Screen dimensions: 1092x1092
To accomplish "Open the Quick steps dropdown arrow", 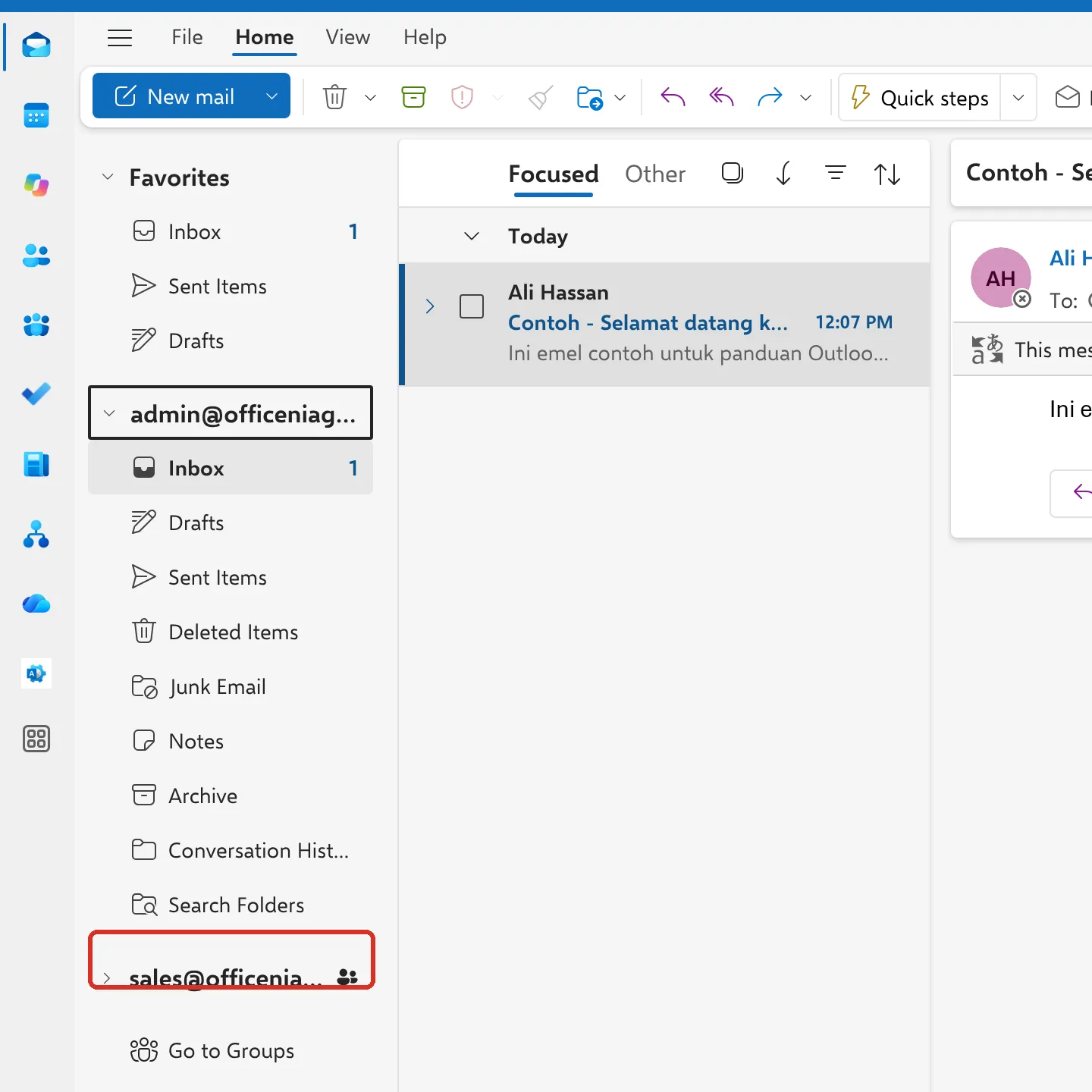I will tap(1018, 97).
